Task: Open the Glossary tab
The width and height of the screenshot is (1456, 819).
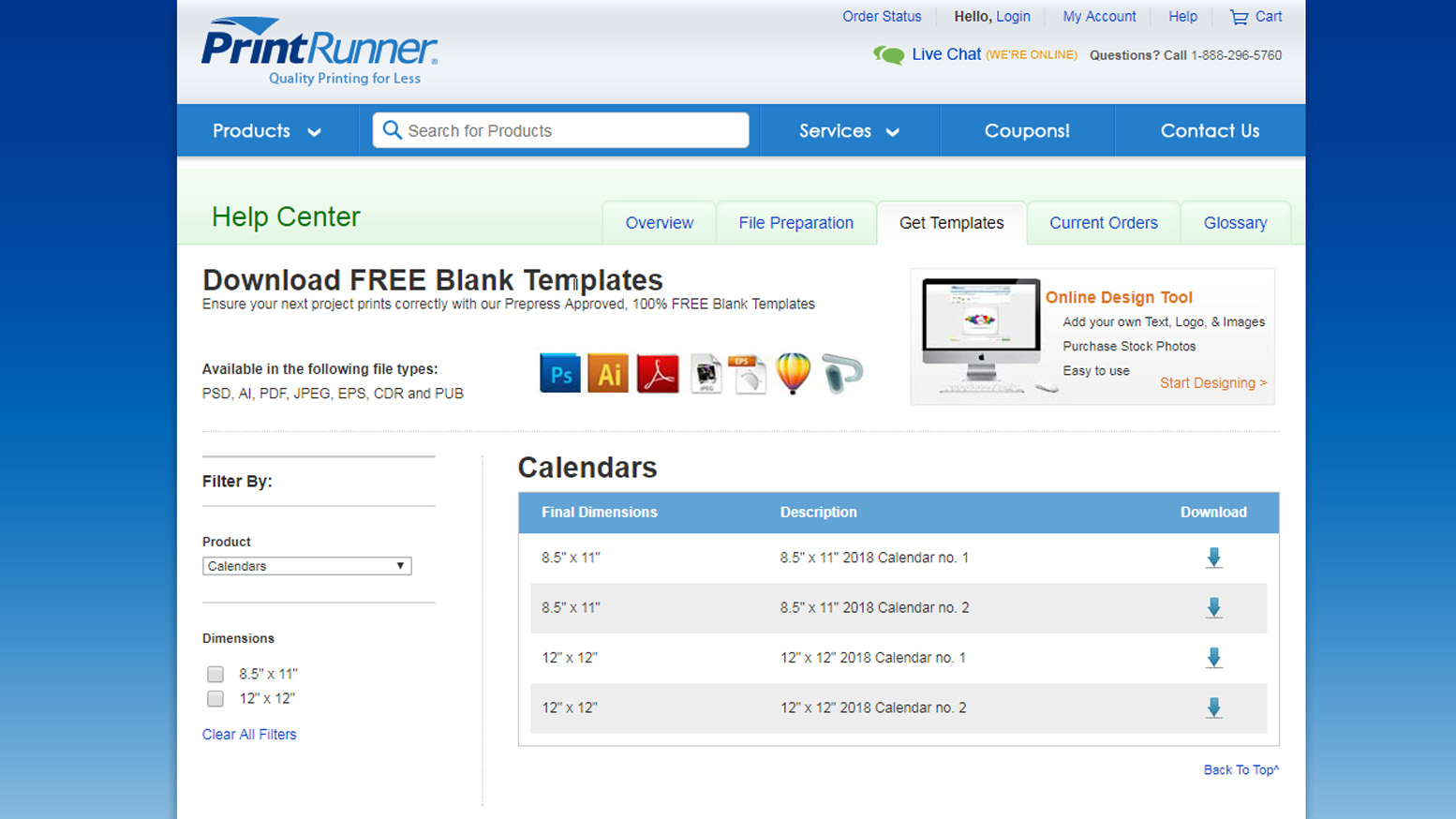Action: (x=1236, y=223)
